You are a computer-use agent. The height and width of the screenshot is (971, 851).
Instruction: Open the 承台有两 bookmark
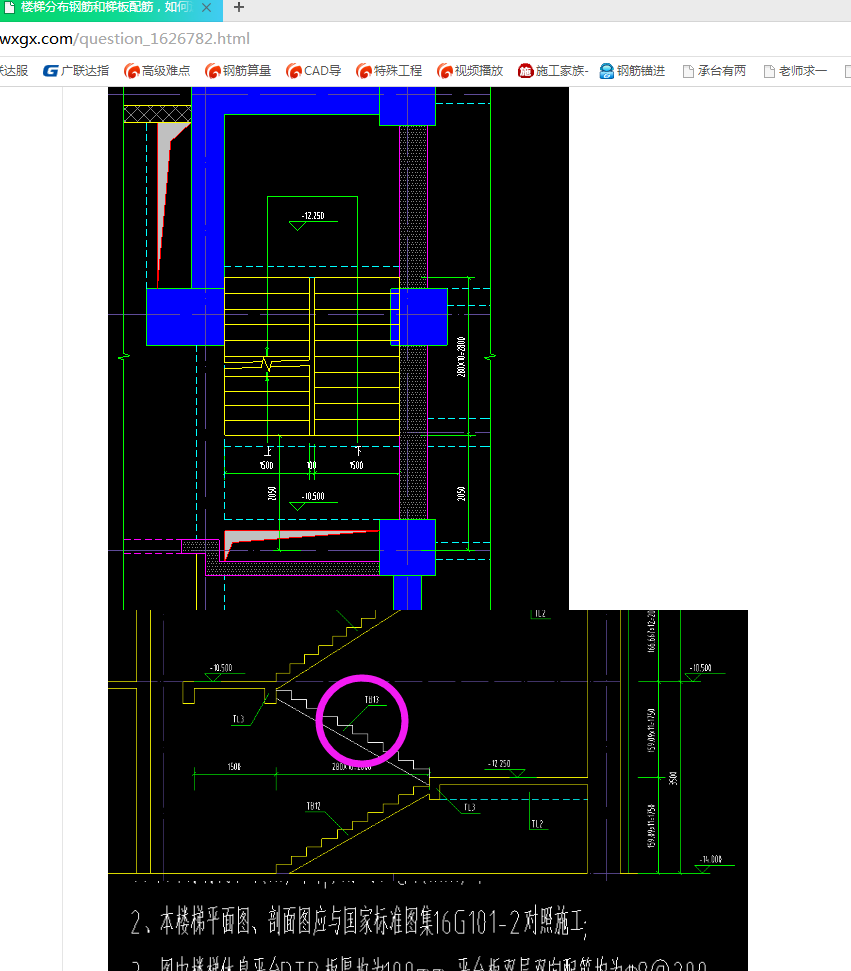coord(714,71)
